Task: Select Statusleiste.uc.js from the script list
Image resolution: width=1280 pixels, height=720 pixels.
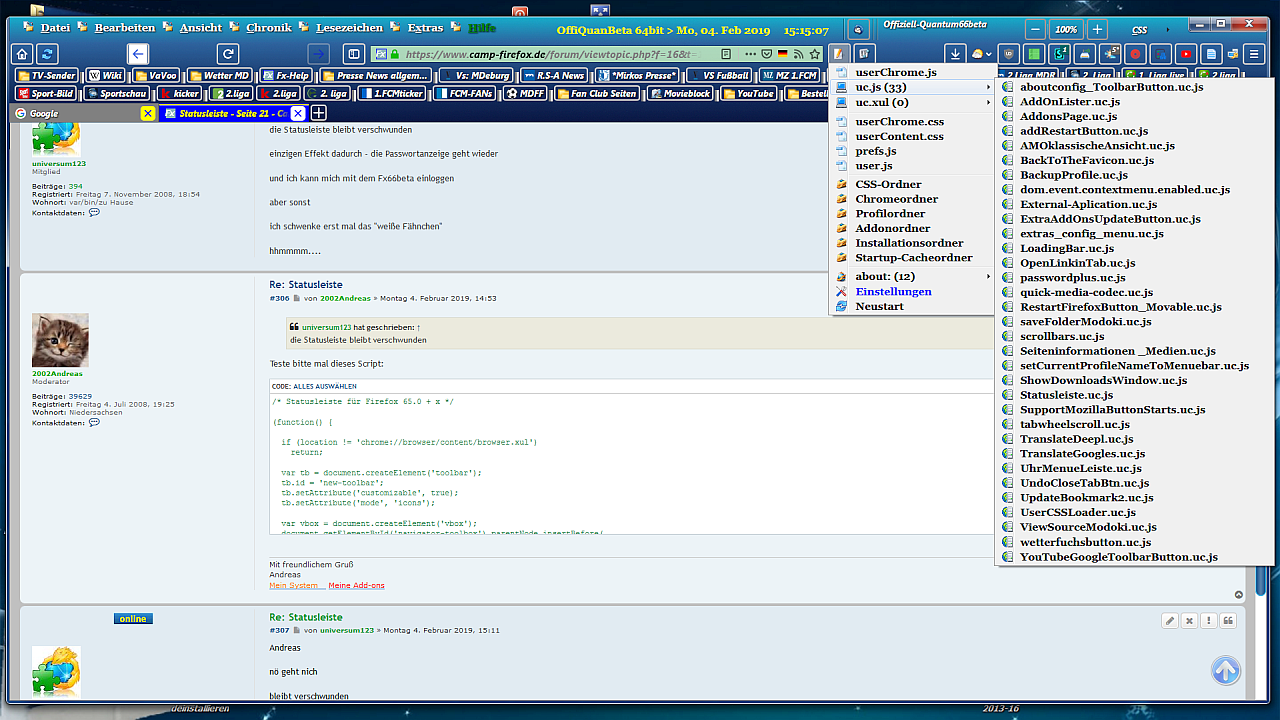Action: 1066,395
